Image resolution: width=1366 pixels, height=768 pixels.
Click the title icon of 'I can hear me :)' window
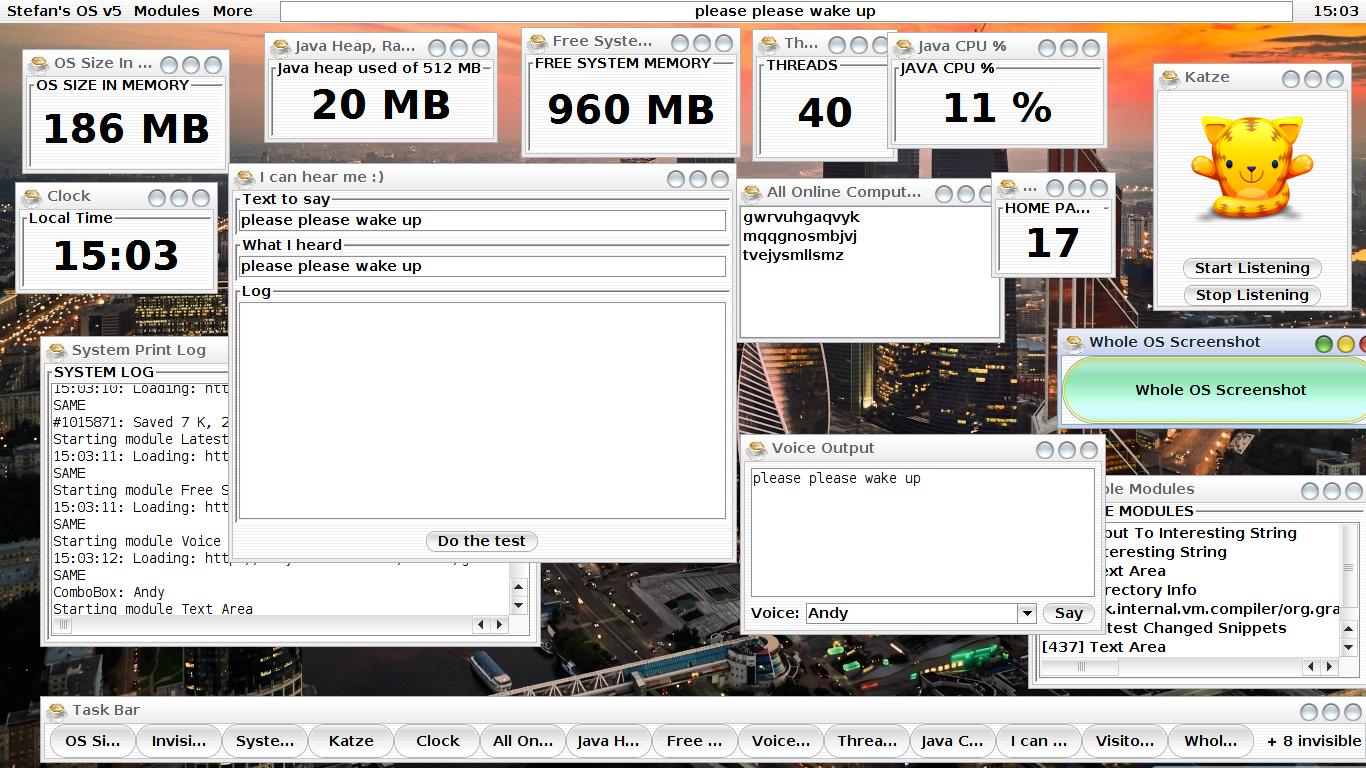[x=244, y=178]
